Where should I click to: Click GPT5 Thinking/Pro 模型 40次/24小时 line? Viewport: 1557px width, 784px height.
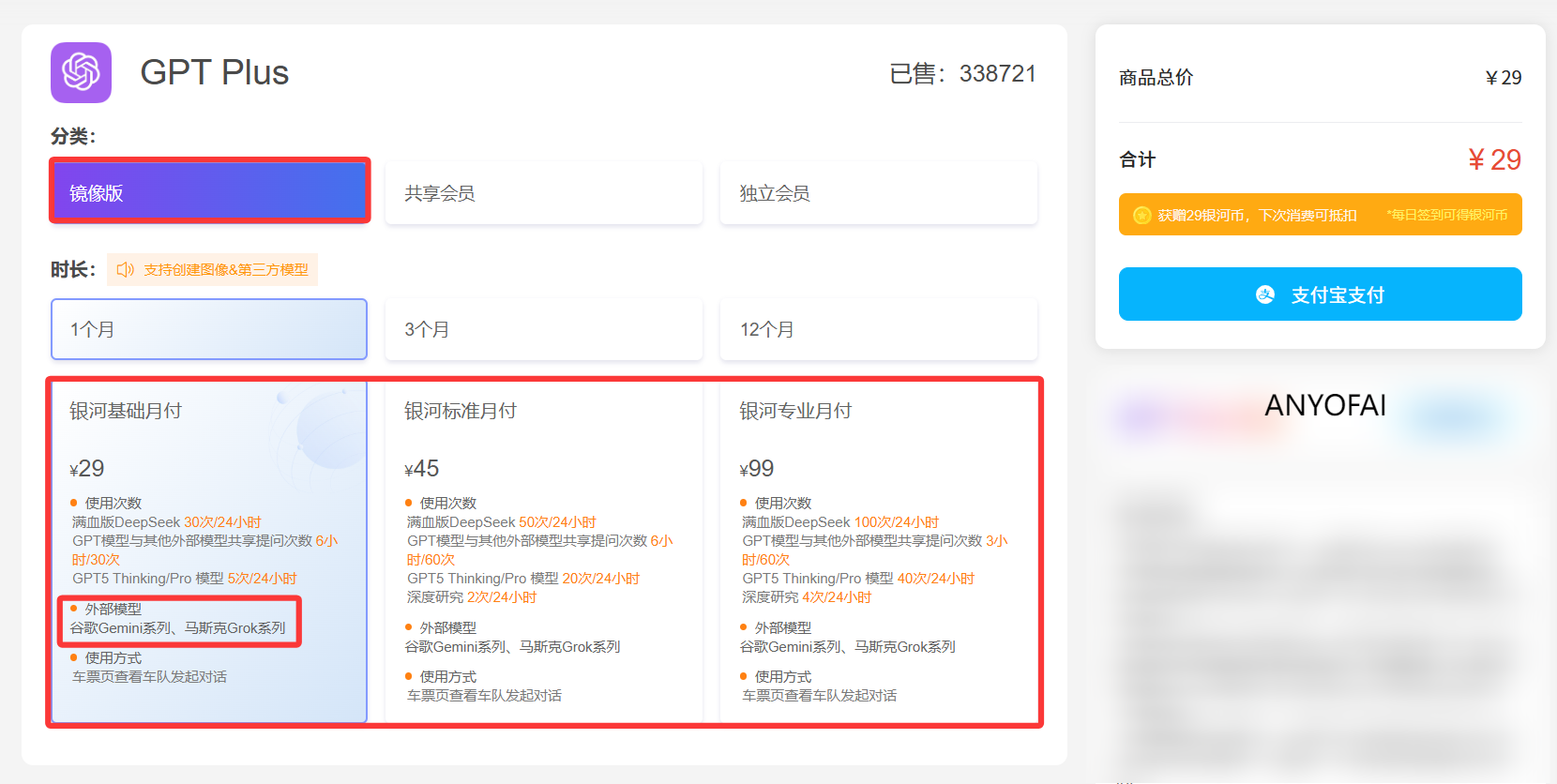click(x=858, y=579)
